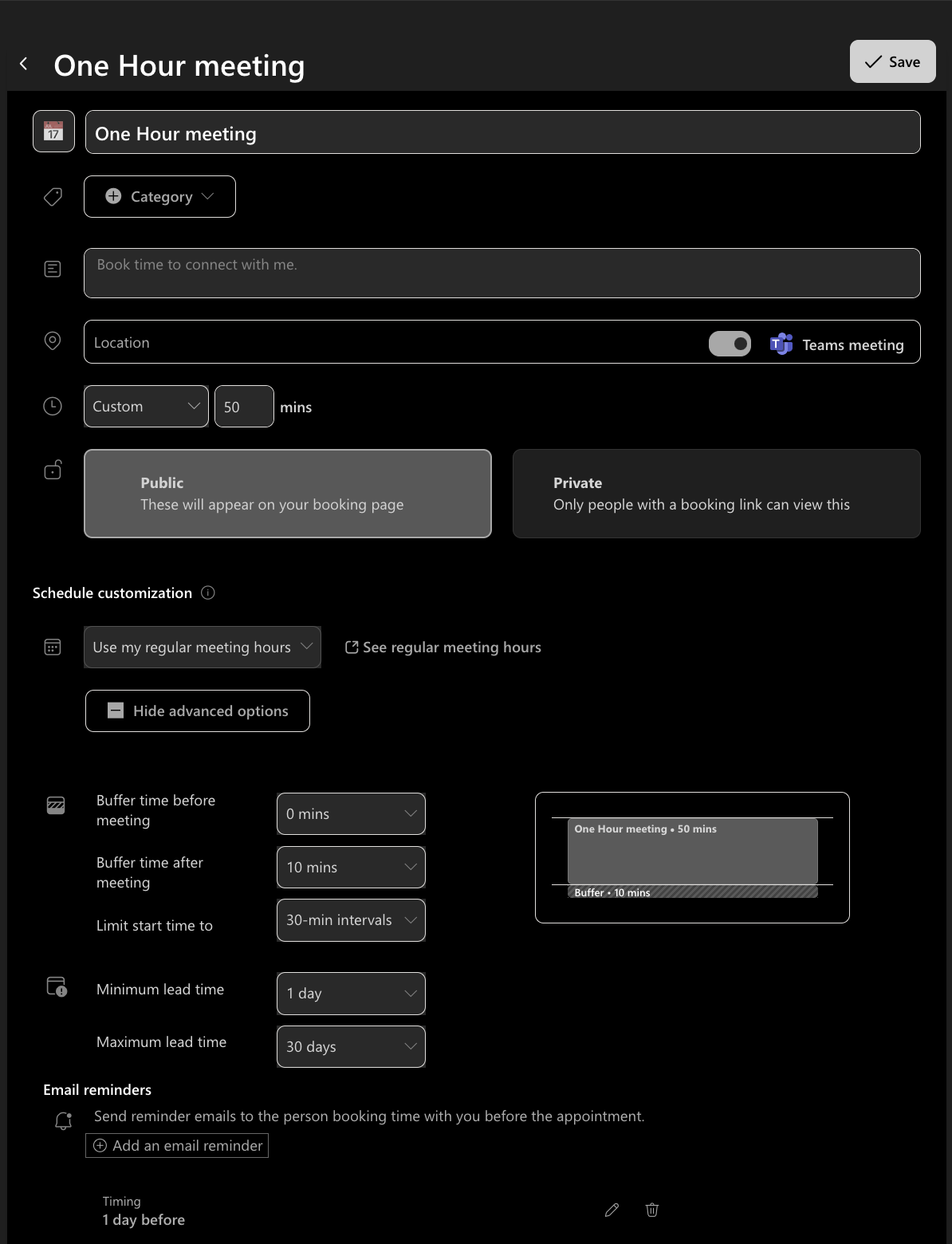Click the 'Maximum lead time' label

pyautogui.click(x=161, y=1041)
